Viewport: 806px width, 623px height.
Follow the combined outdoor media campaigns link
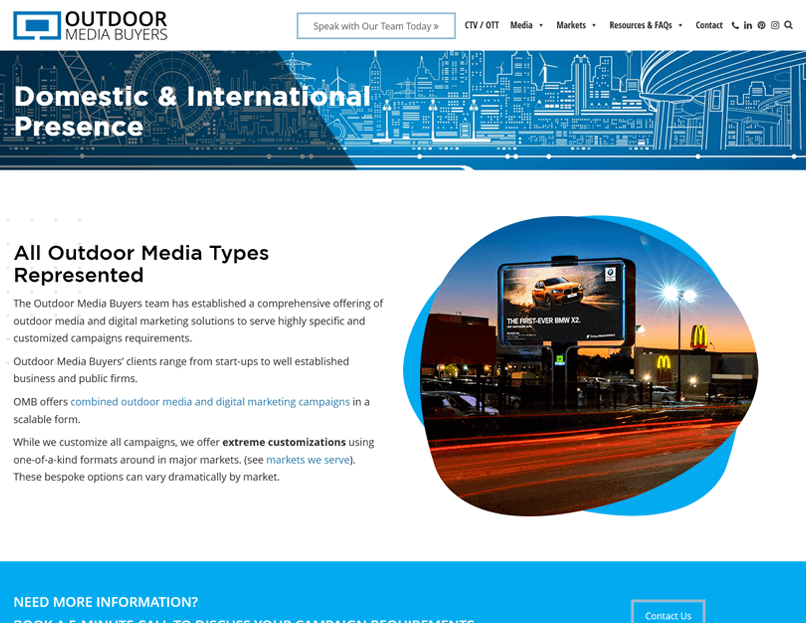[210, 402]
